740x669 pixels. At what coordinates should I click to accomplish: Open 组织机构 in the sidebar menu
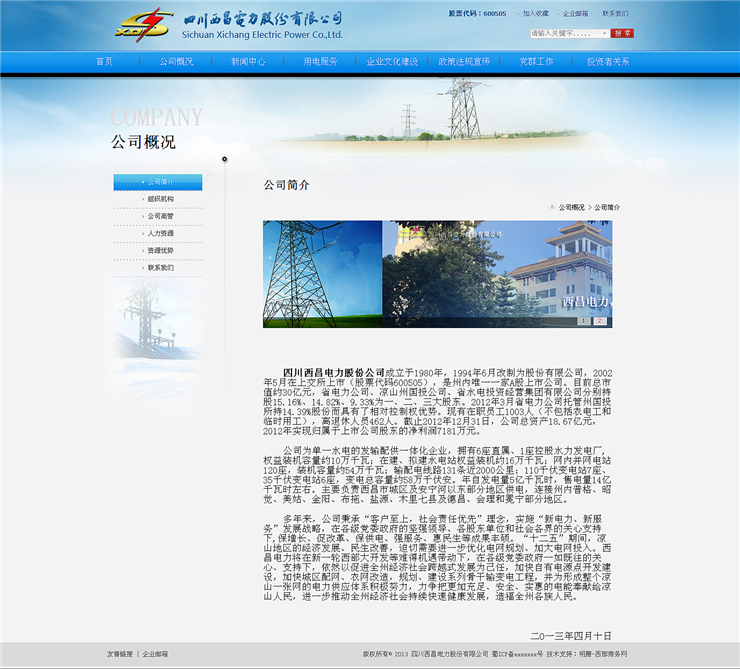click(x=160, y=199)
